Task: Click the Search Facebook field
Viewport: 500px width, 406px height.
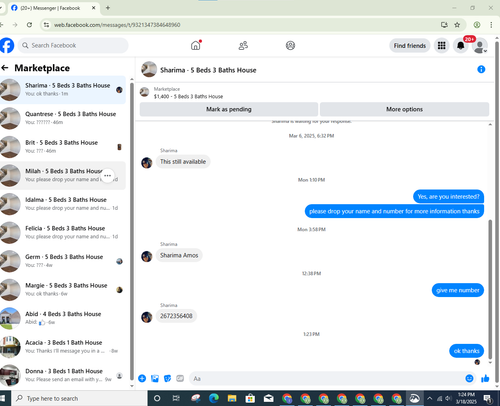Action: tap(73, 45)
